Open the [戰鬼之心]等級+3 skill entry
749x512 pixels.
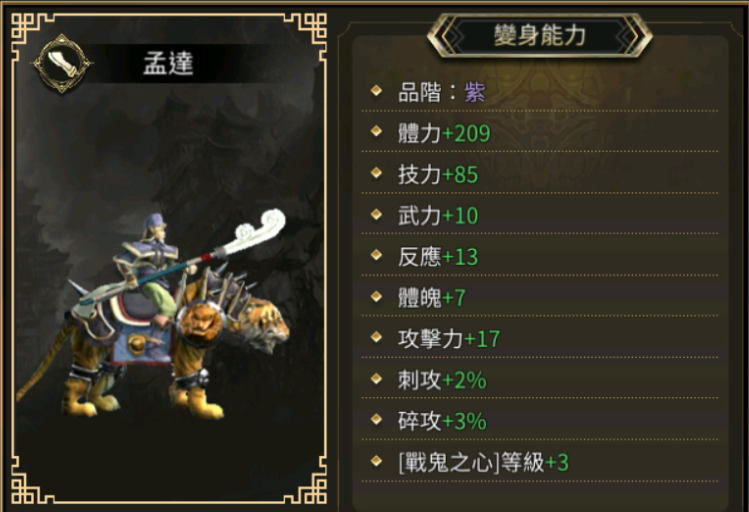[x=483, y=462]
